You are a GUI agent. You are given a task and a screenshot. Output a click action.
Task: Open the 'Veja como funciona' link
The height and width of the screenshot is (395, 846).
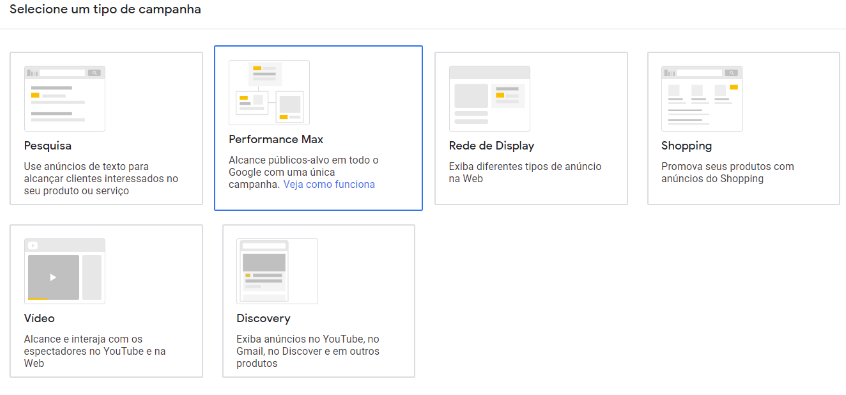[329, 185]
